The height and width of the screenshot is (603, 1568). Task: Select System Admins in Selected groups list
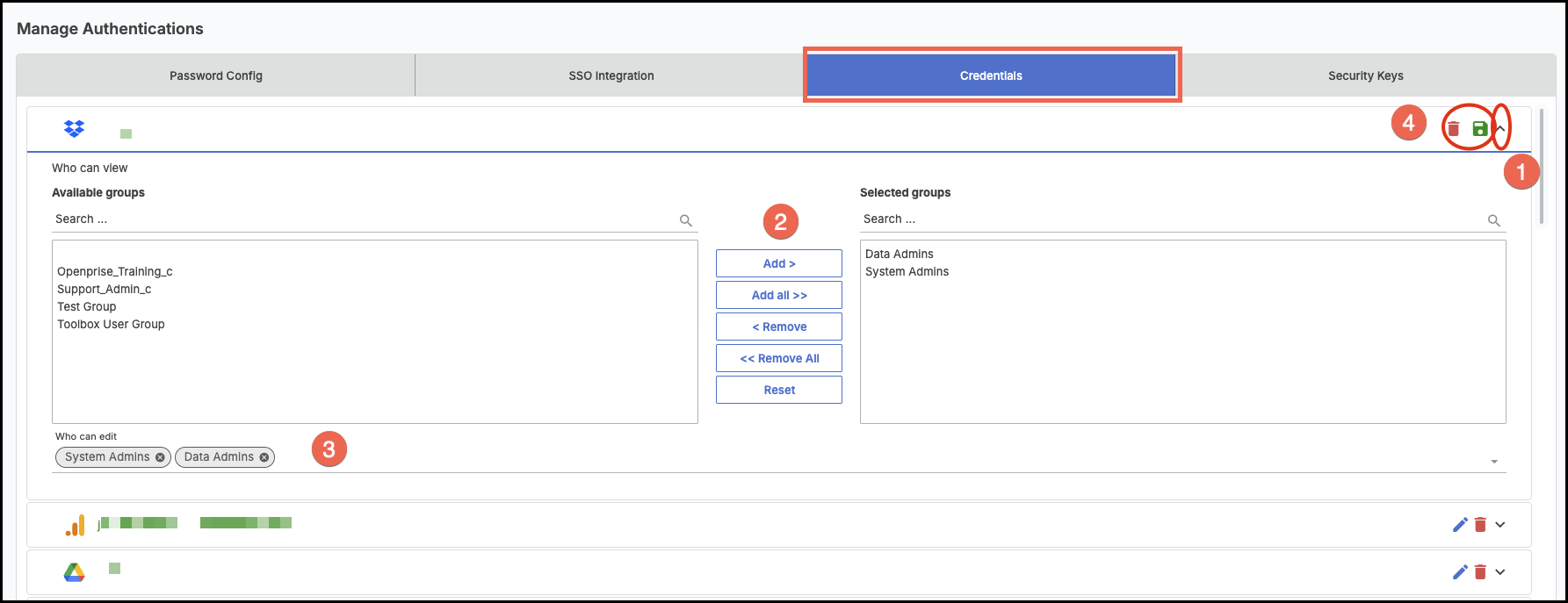907,271
